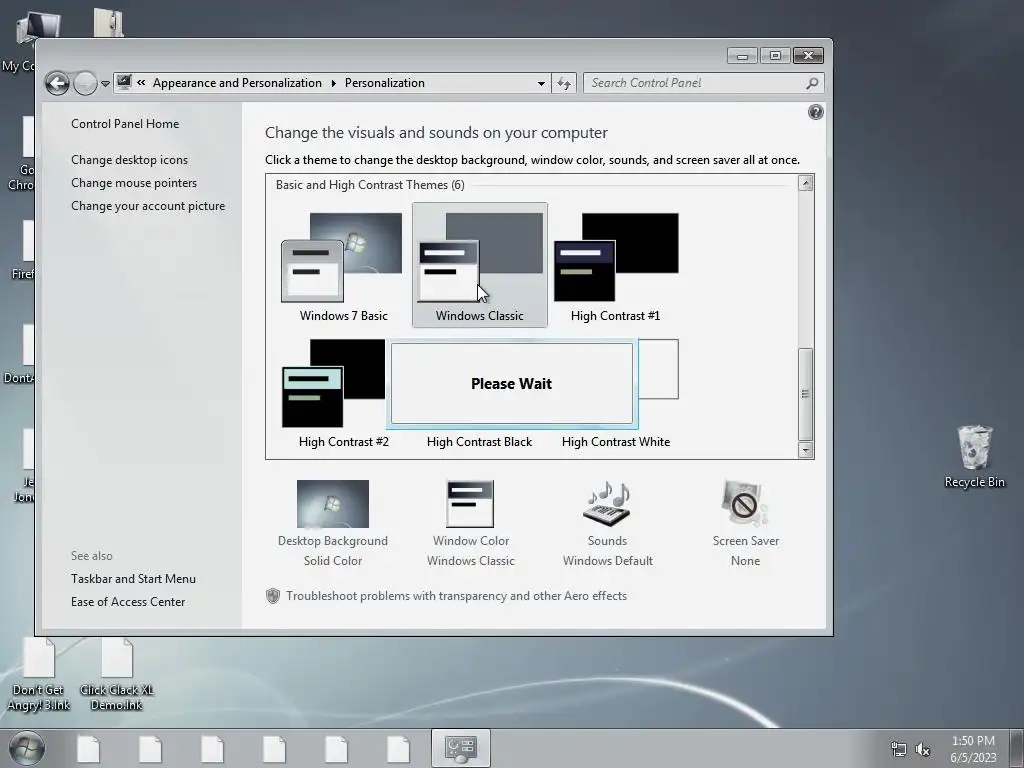Screen dimensions: 1024x768
Task: Go back with the Back arrow button
Action: tap(57, 83)
